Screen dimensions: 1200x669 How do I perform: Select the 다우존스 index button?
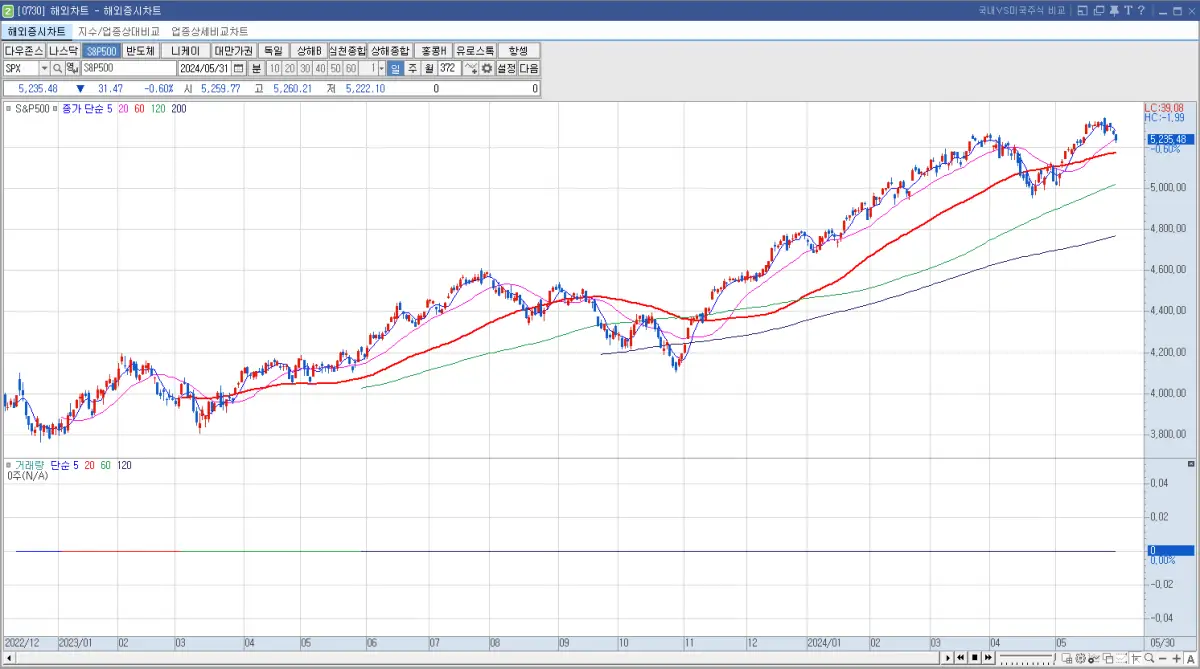[24, 50]
